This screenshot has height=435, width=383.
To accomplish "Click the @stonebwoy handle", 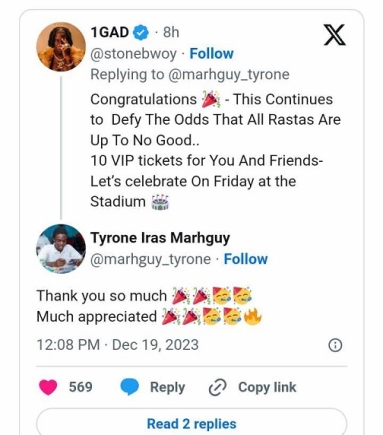I will (134, 54).
